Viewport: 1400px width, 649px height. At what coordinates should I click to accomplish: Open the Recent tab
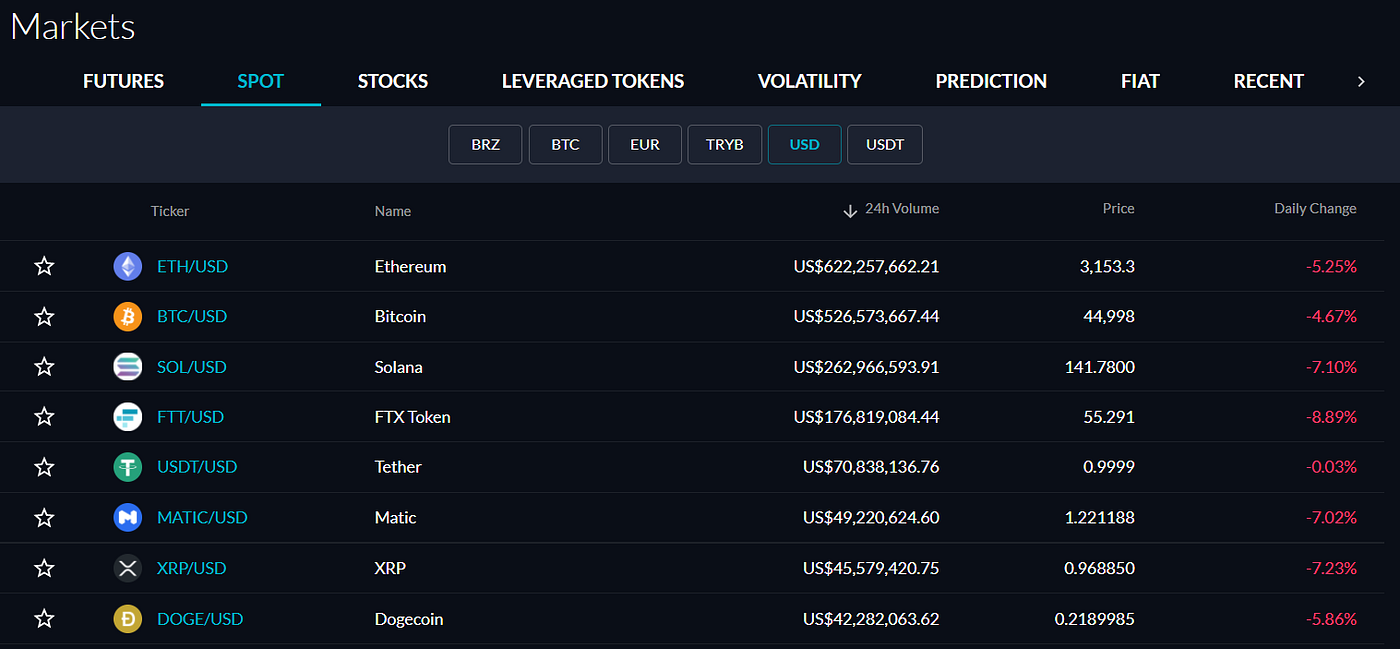point(1269,81)
